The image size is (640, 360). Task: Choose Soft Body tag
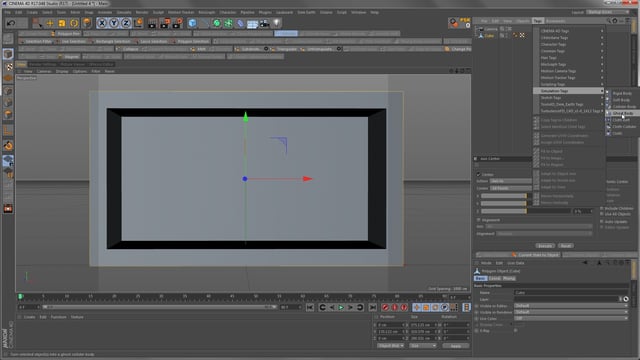click(623, 100)
